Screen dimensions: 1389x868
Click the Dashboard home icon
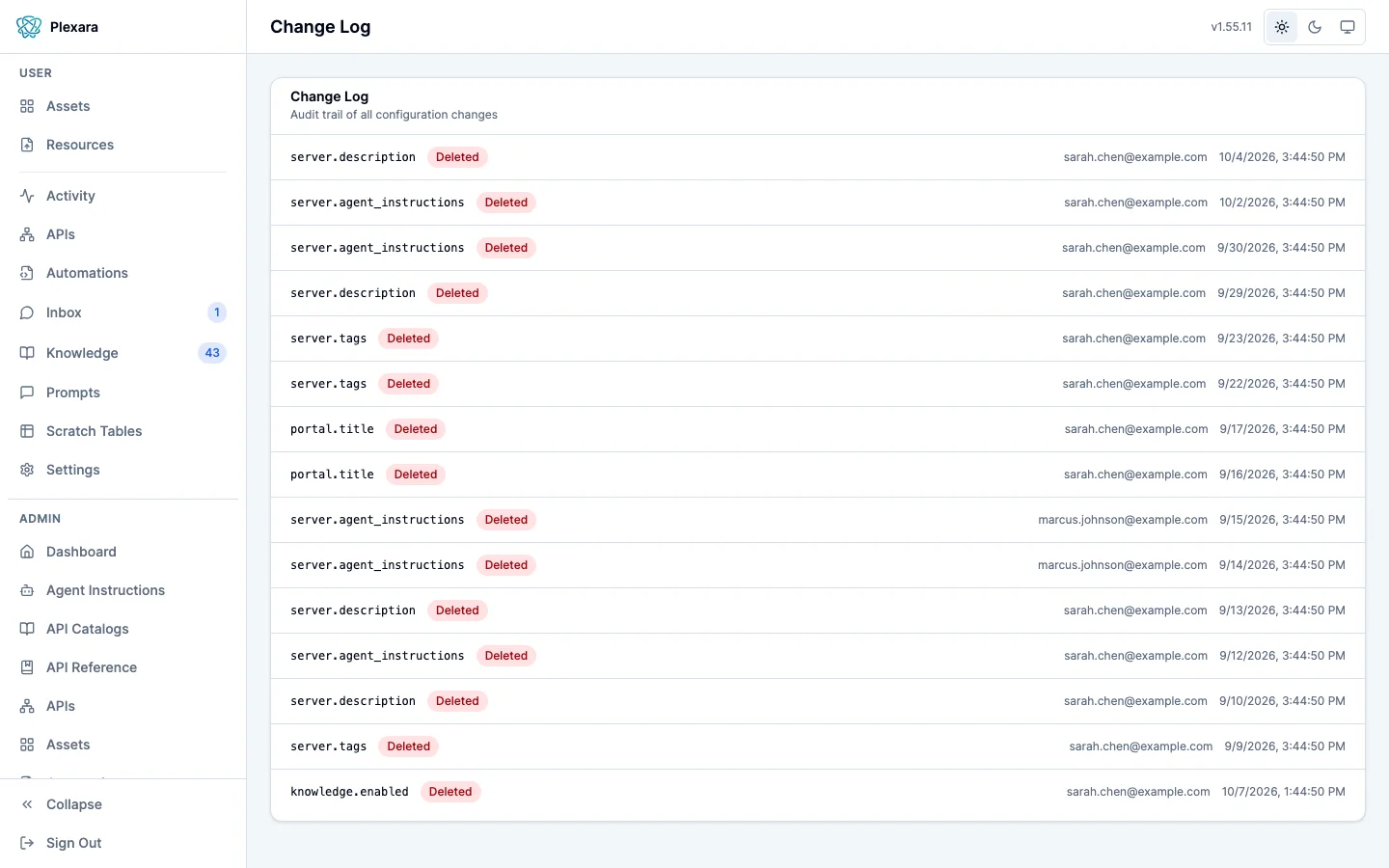pos(27,552)
